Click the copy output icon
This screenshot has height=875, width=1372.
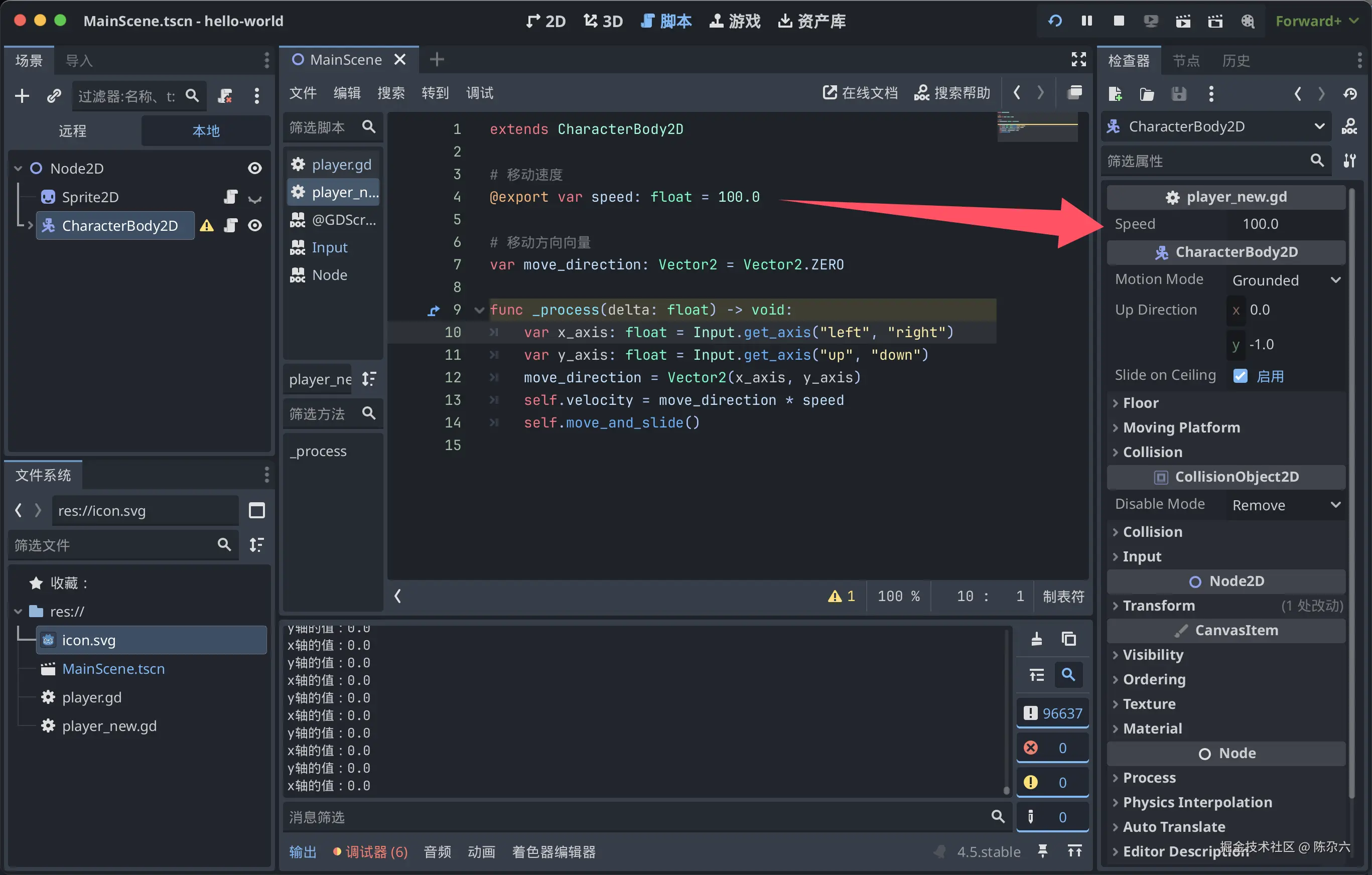coord(1069,639)
